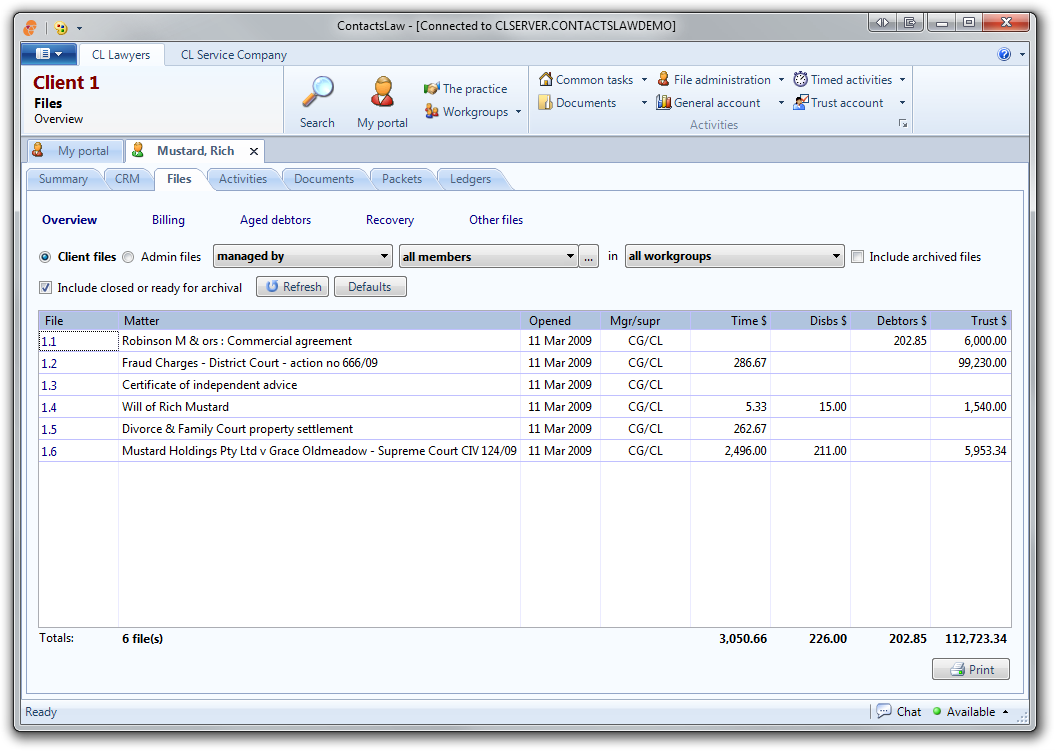
Task: Sort by the Trust $ column header
Action: (971, 320)
